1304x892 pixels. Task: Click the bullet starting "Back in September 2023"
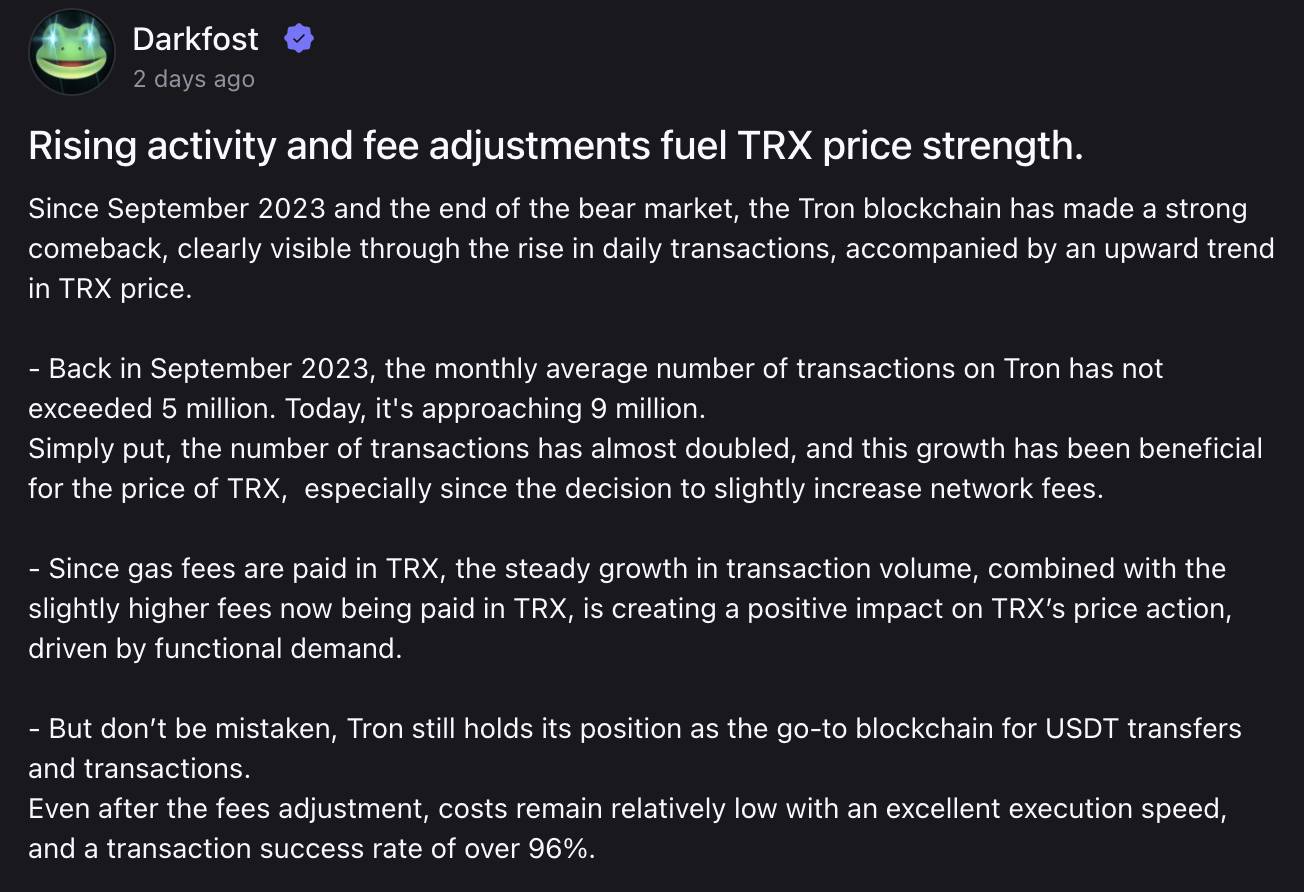596,389
